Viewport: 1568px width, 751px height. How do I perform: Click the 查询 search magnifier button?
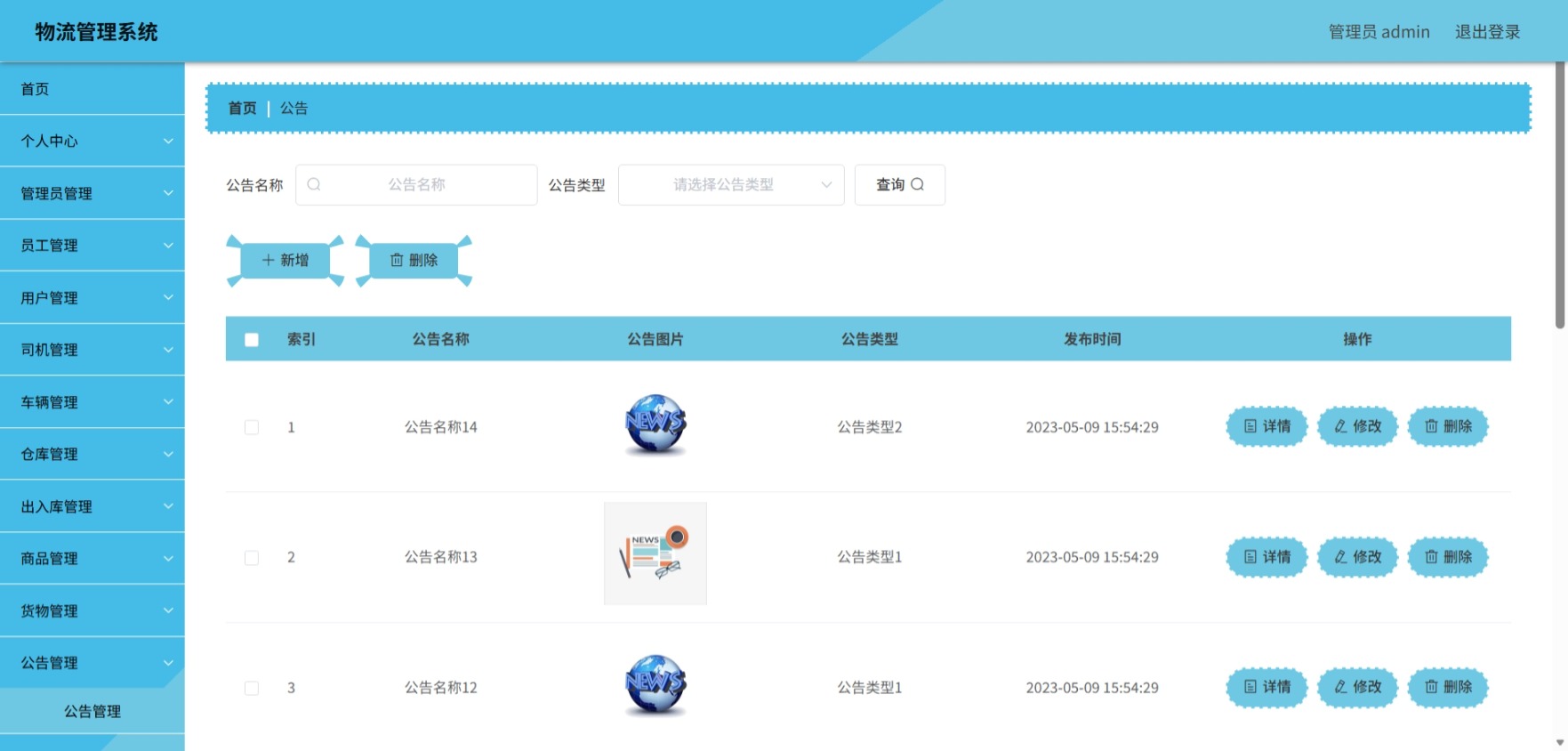pyautogui.click(x=899, y=185)
